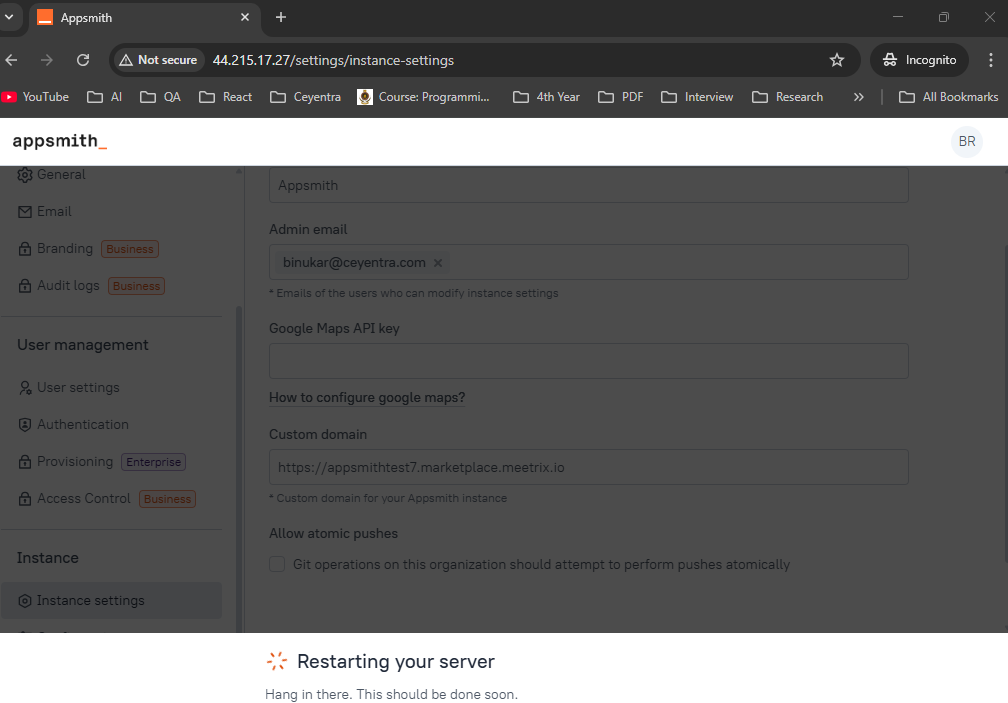1008x703 pixels.
Task: Click the Restarting your server message
Action: tap(396, 661)
